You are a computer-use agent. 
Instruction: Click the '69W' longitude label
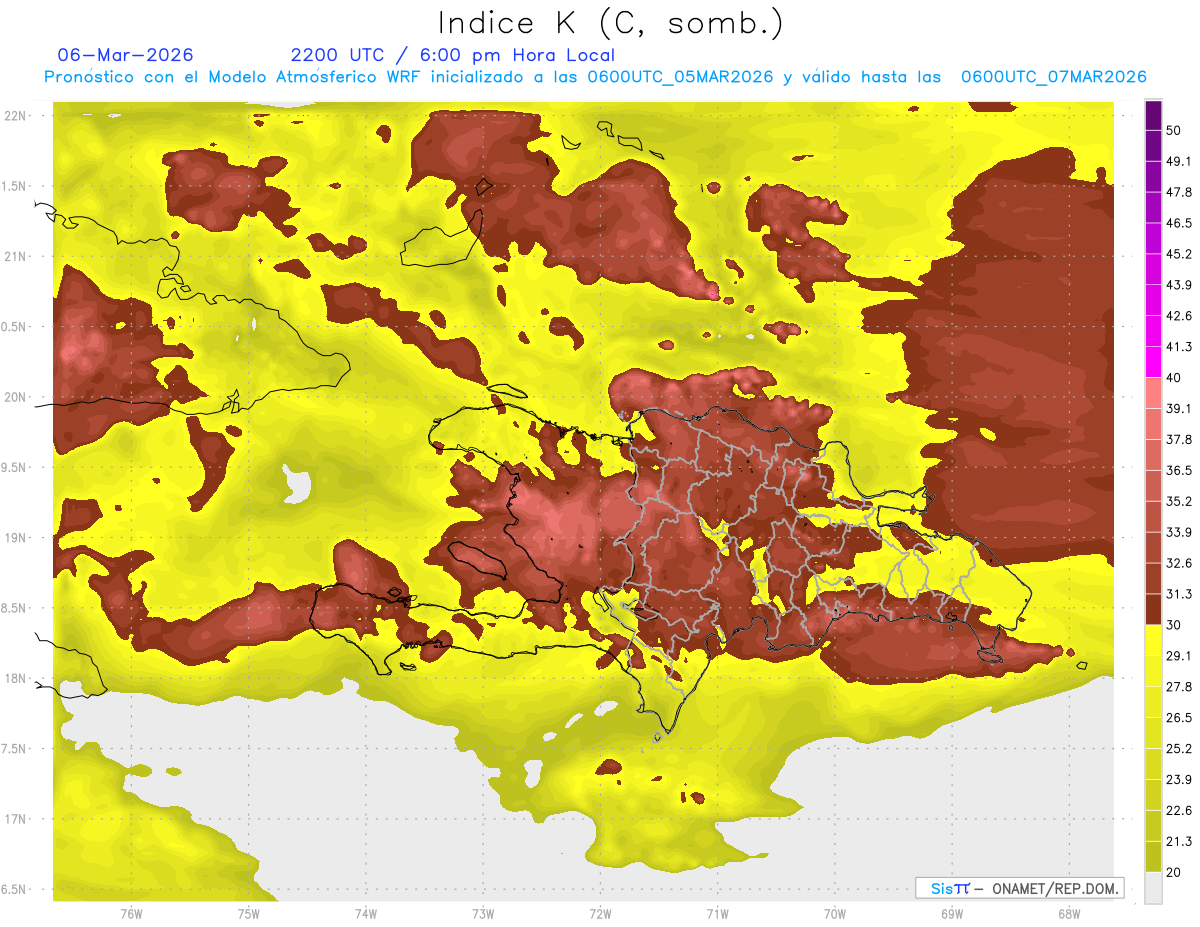[952, 913]
